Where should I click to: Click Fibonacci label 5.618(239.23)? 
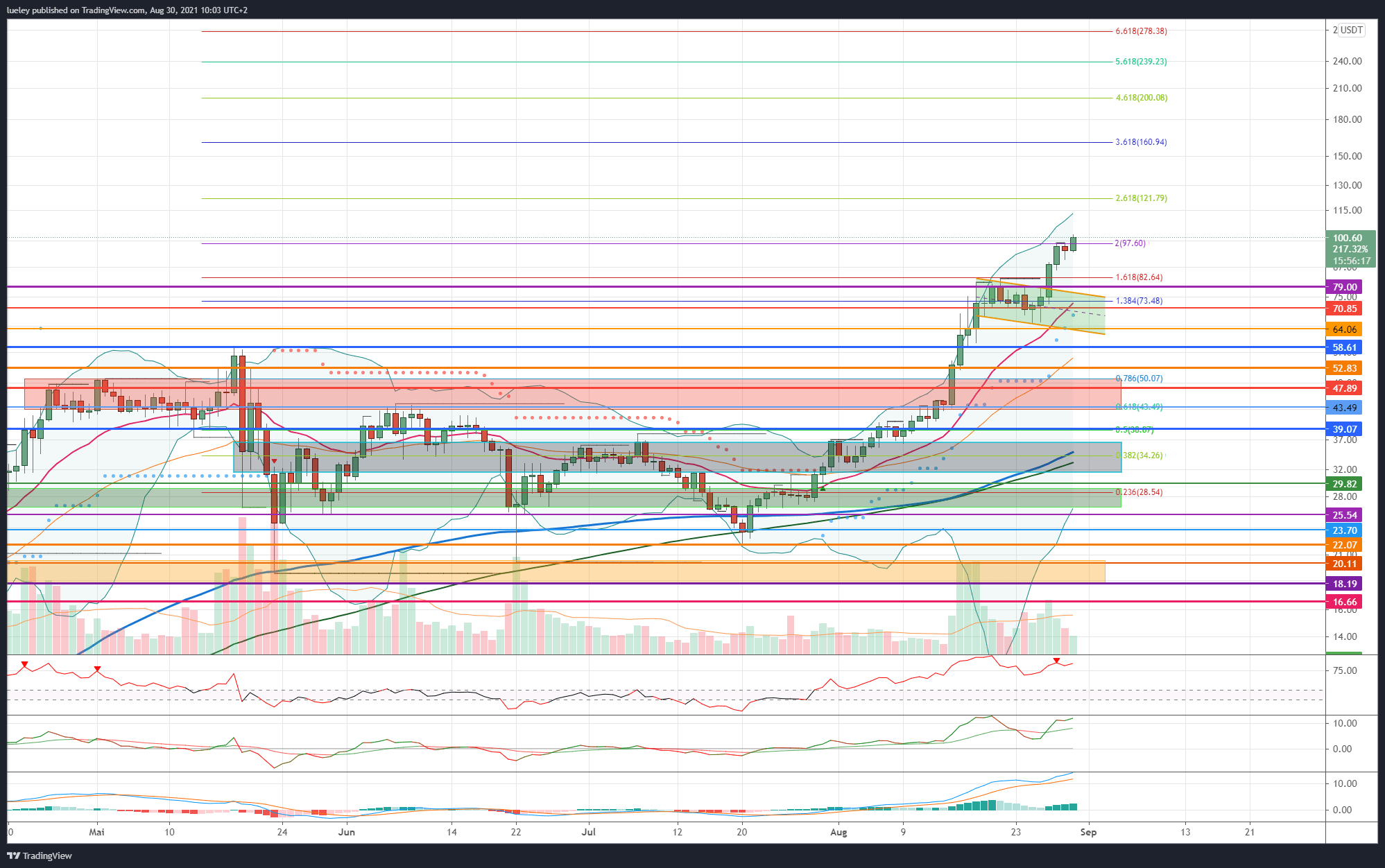coord(1141,62)
